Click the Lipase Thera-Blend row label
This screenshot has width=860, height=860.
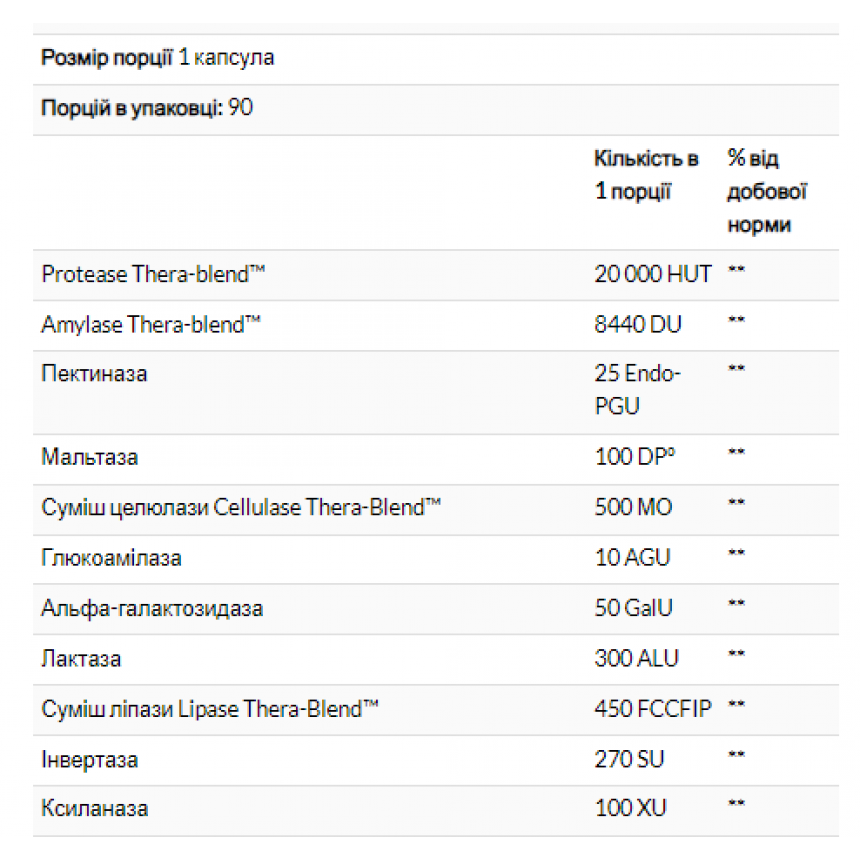(210, 709)
